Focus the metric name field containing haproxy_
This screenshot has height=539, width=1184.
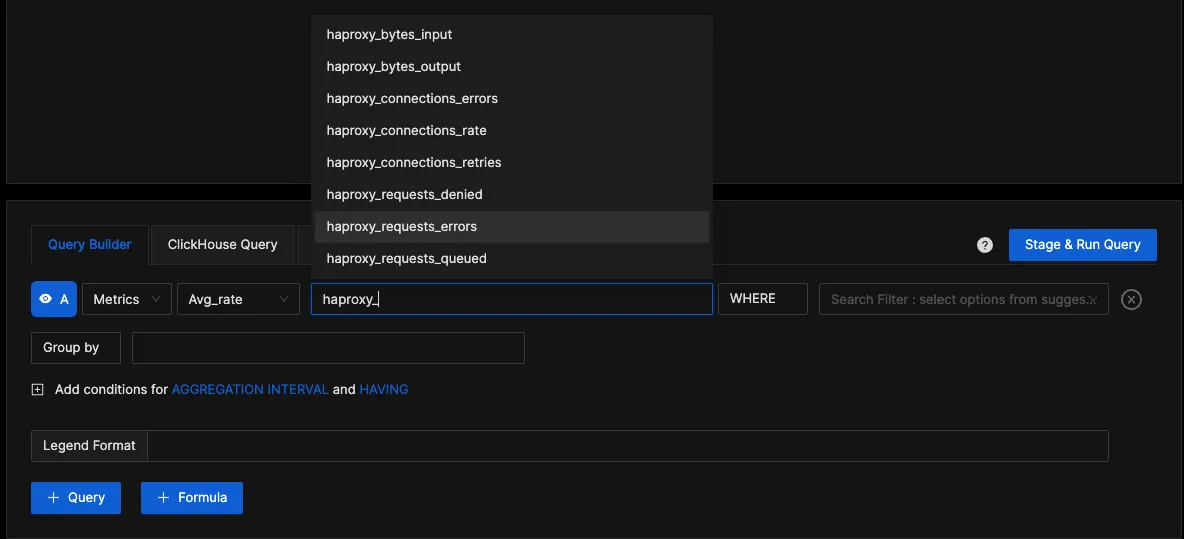tap(512, 299)
